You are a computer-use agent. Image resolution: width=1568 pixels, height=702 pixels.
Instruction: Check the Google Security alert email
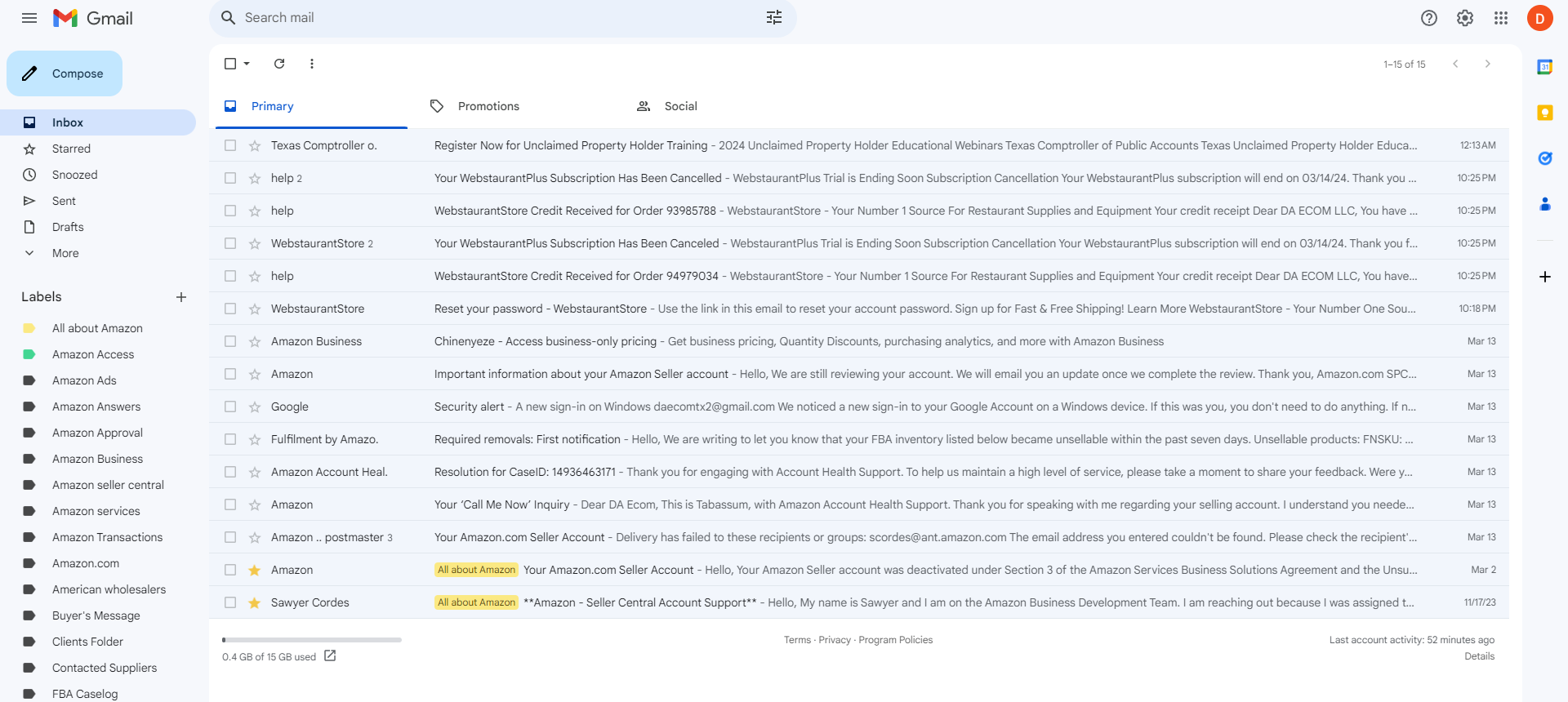click(x=230, y=407)
